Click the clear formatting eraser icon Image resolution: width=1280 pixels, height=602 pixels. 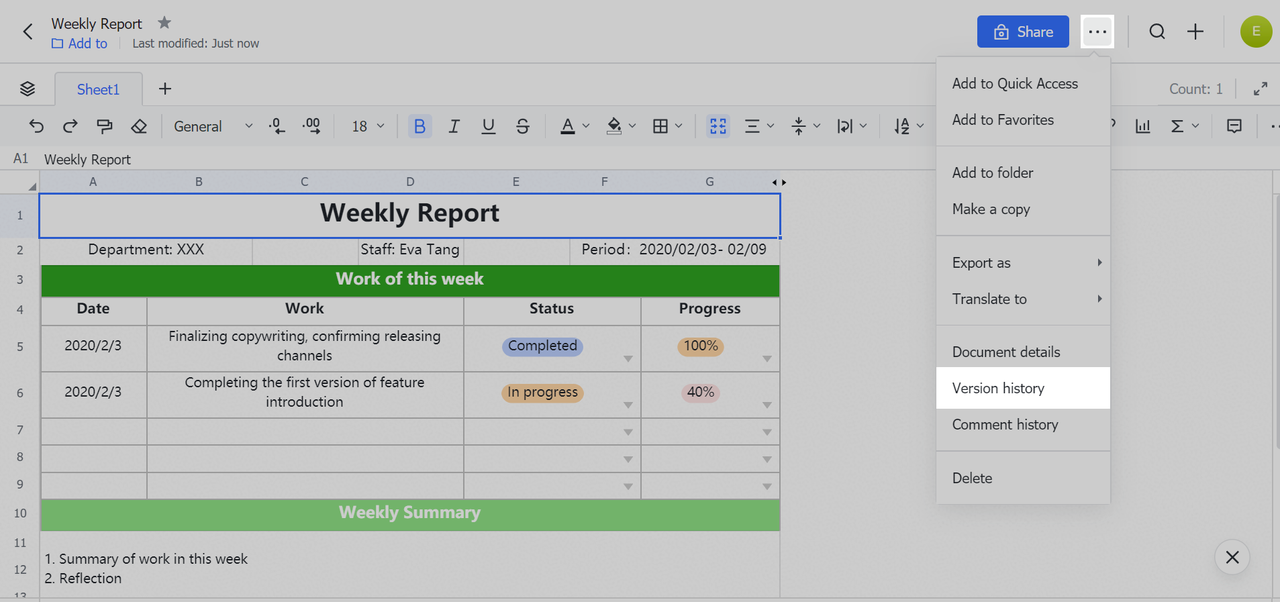point(139,126)
